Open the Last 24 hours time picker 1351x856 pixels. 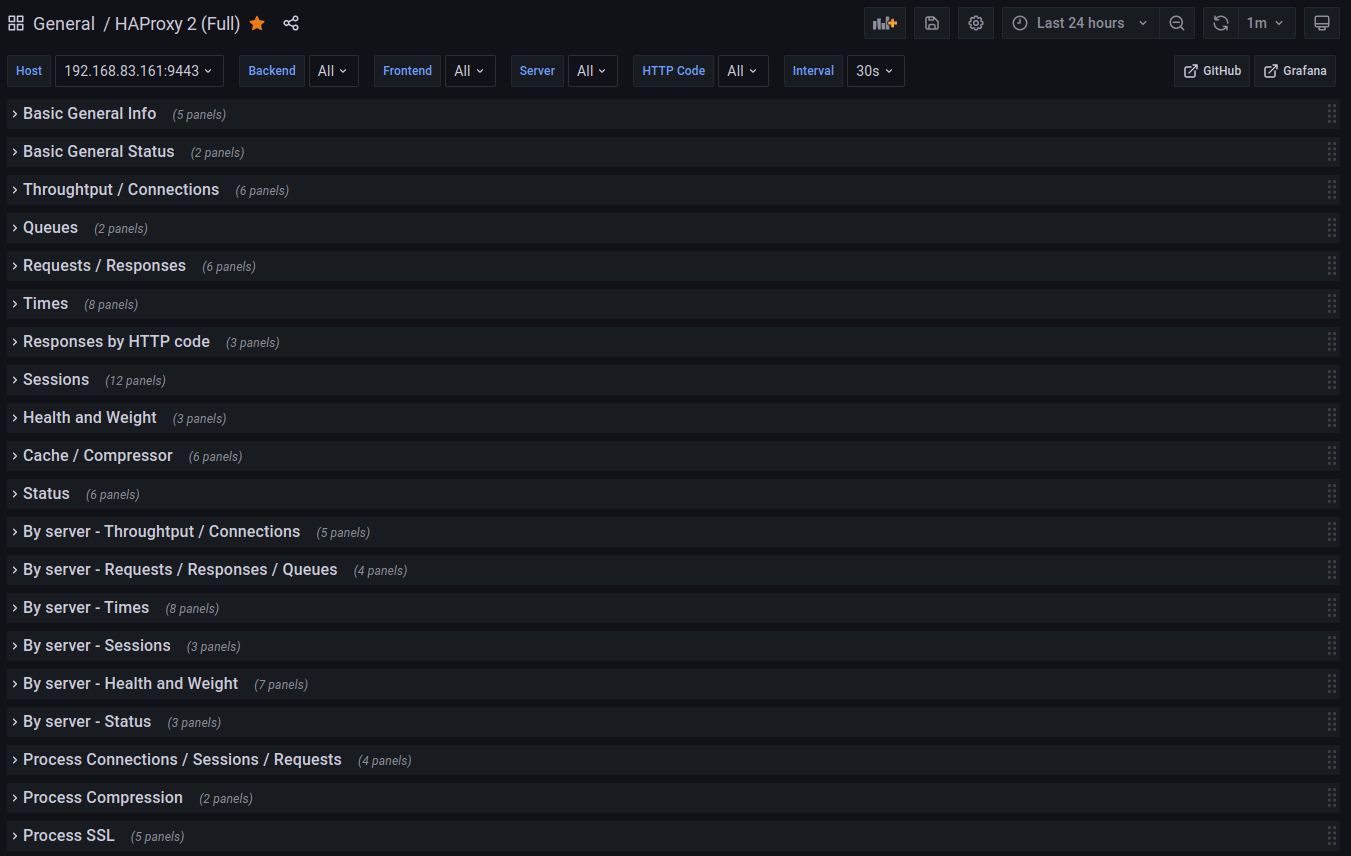click(1081, 23)
